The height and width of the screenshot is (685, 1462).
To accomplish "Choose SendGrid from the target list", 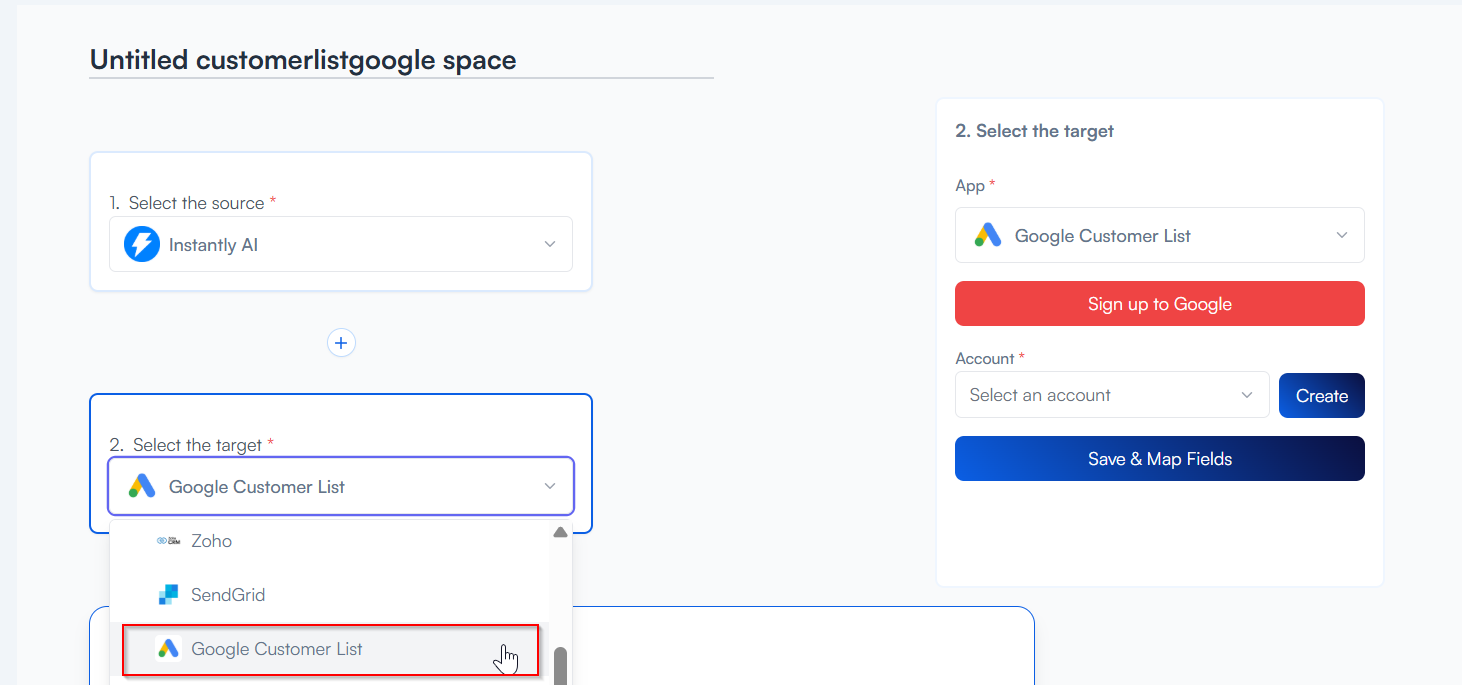I will click(228, 595).
